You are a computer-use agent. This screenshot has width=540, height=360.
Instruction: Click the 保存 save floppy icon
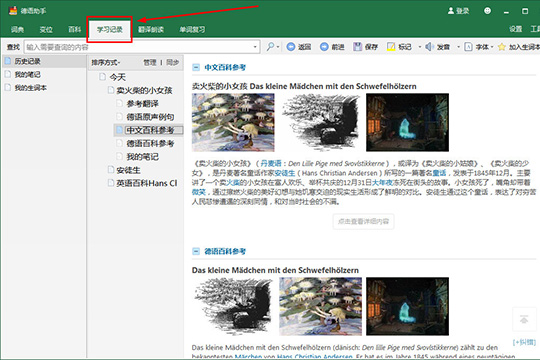(x=357, y=47)
